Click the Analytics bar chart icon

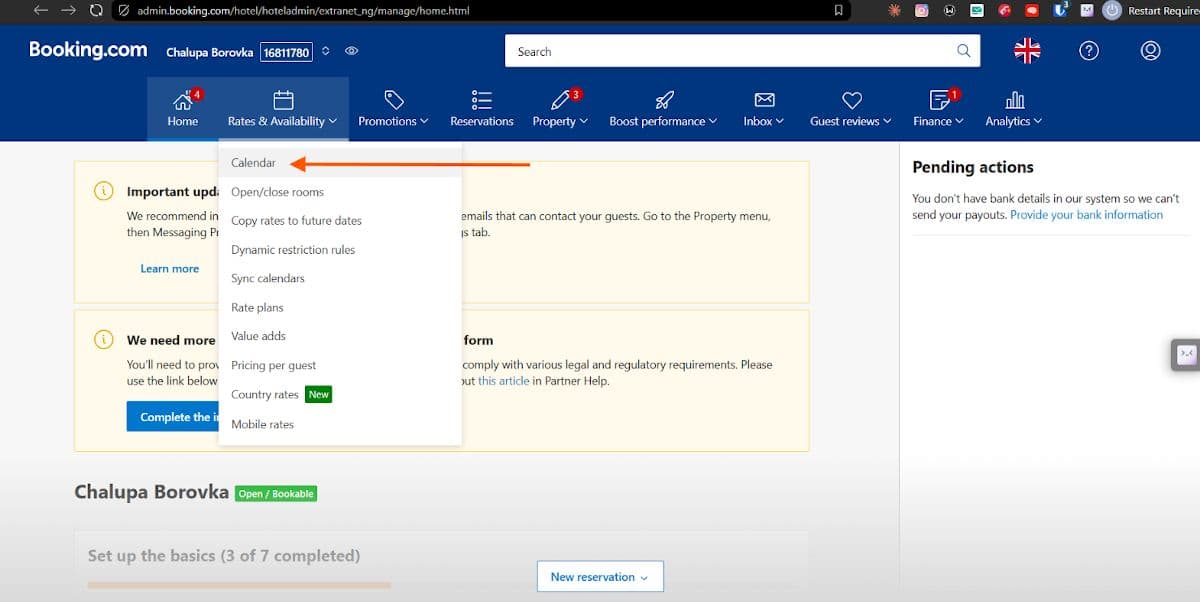coord(1014,100)
